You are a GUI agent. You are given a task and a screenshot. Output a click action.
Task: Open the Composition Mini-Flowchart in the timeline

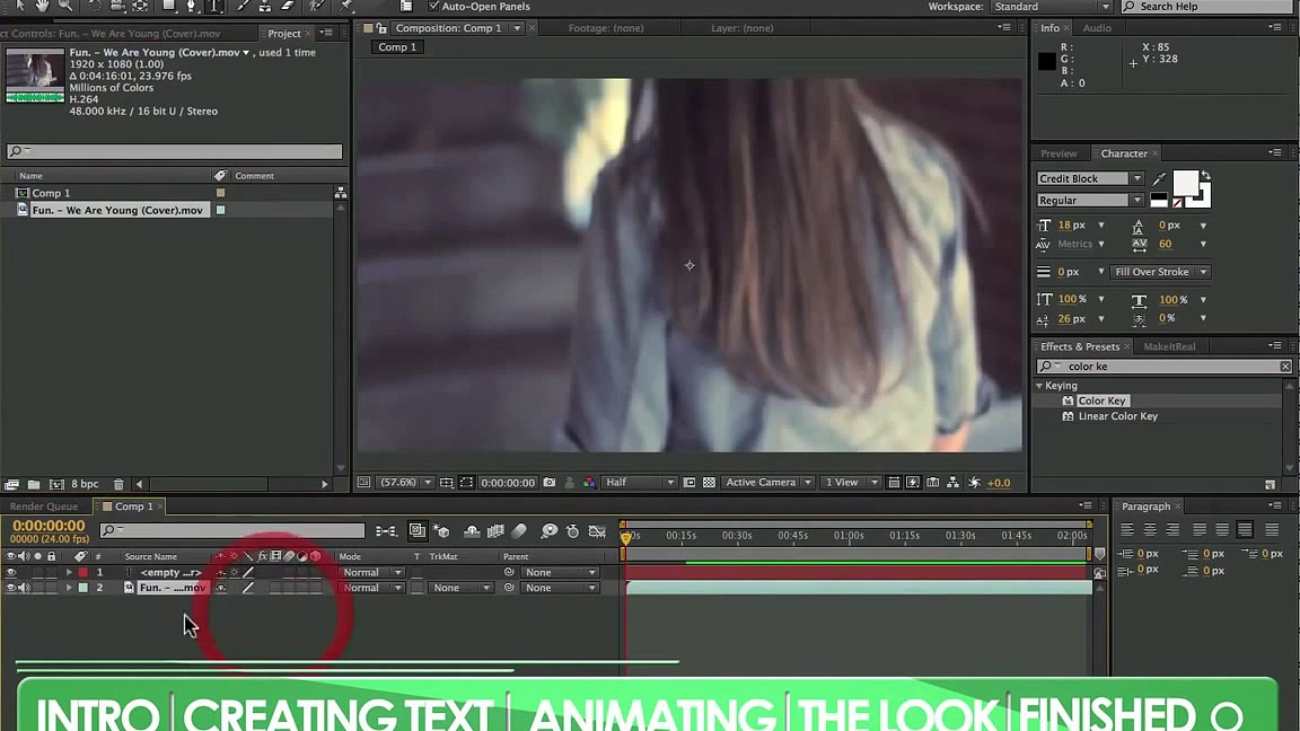pyautogui.click(x=386, y=532)
